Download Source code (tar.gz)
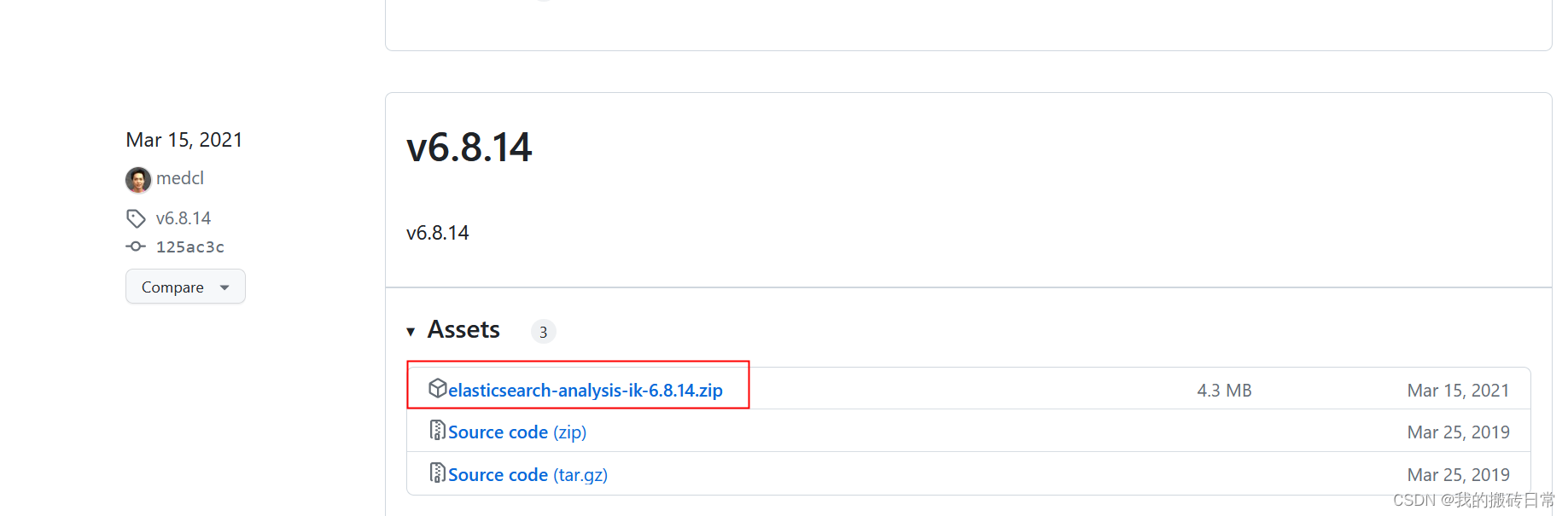The image size is (1568, 516). 528,474
